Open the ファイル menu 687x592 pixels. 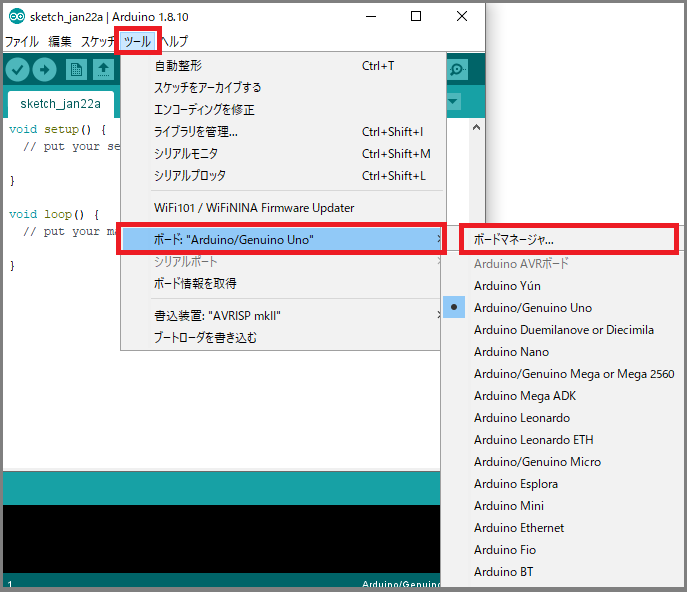(21, 42)
